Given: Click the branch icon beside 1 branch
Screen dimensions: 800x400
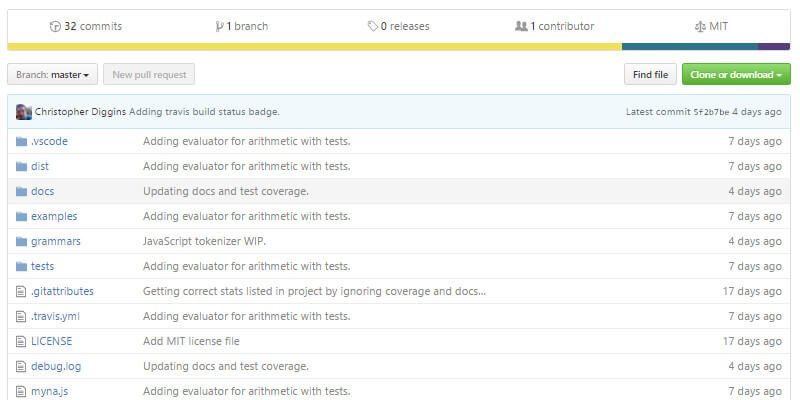Looking at the screenshot, I should coord(219,26).
